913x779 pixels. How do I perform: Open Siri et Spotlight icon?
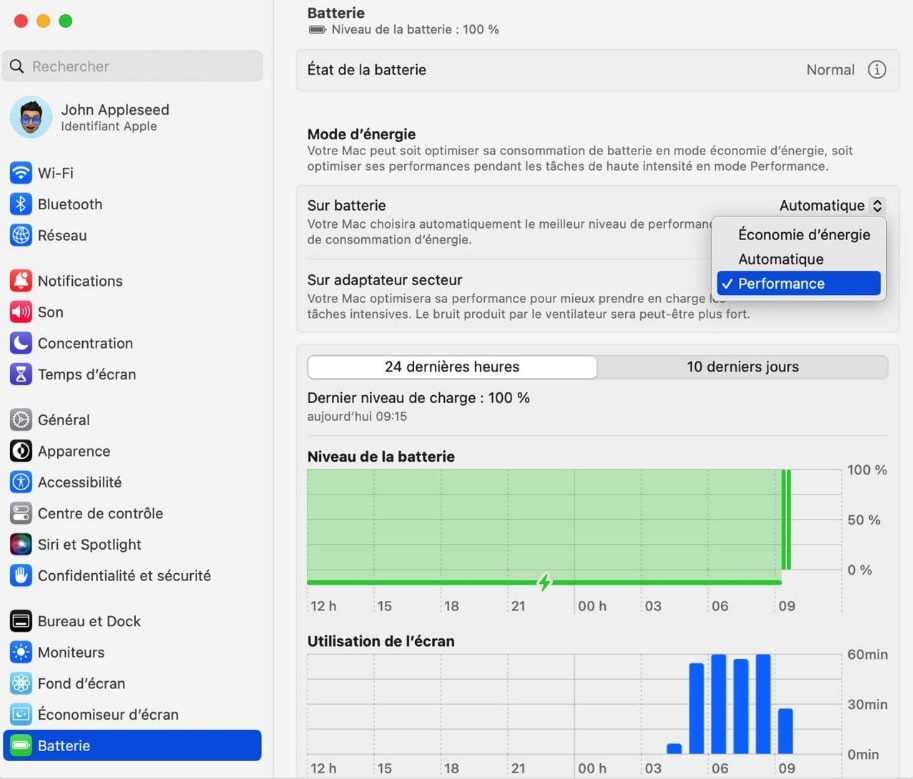pyautogui.click(x=21, y=544)
